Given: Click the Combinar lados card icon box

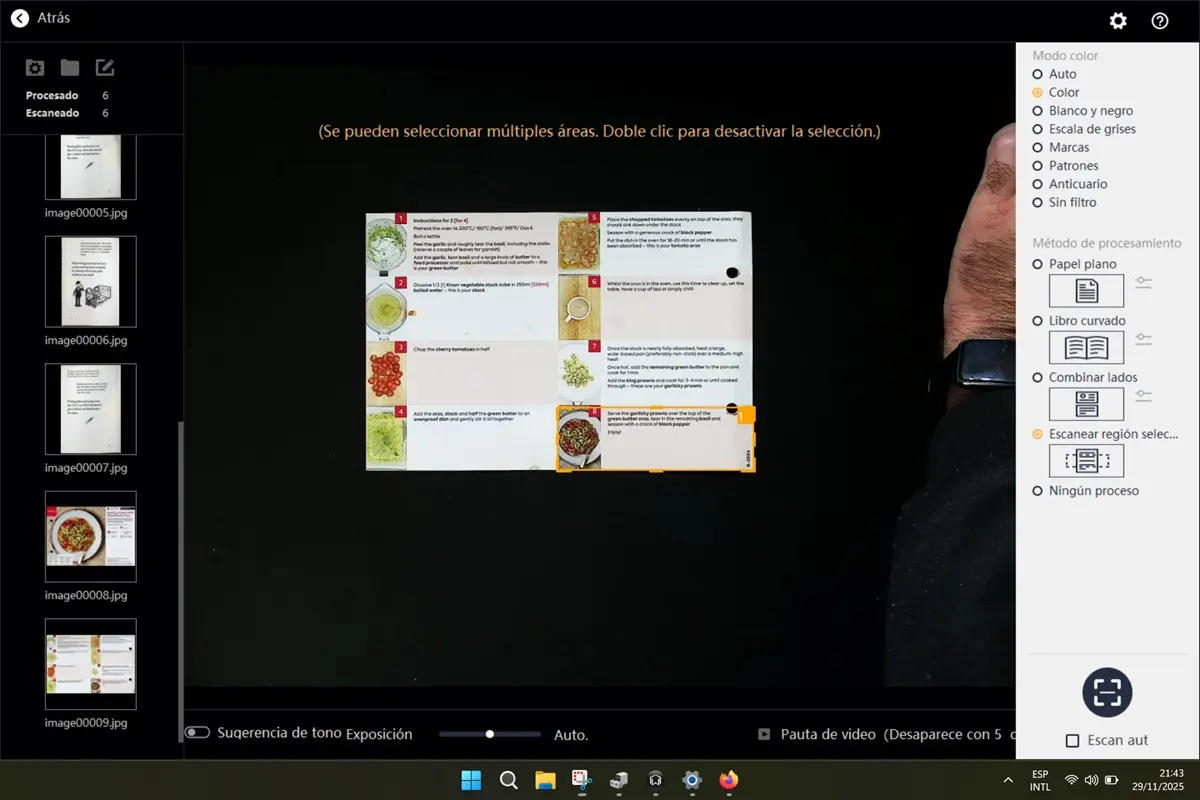Looking at the screenshot, I should [x=1086, y=404].
